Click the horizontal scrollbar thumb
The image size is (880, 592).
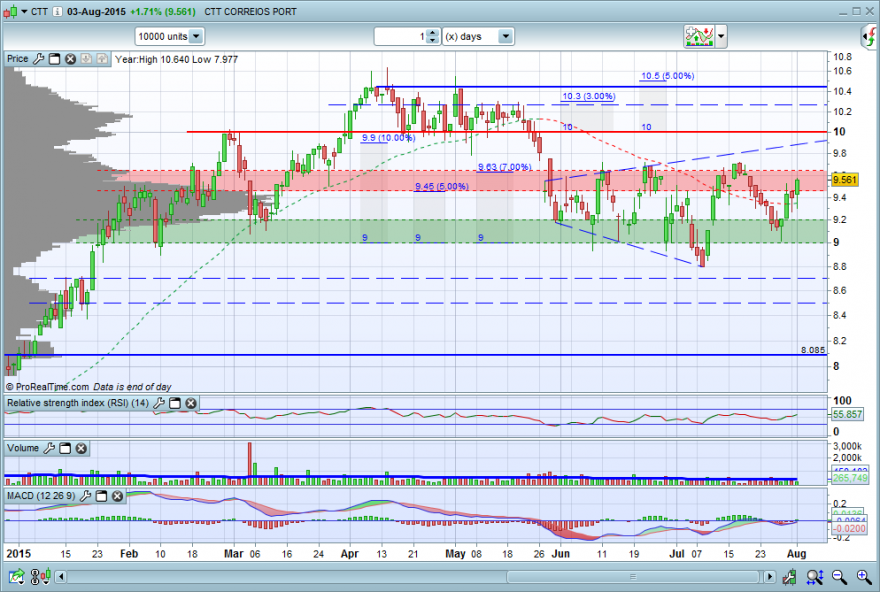[x=633, y=576]
